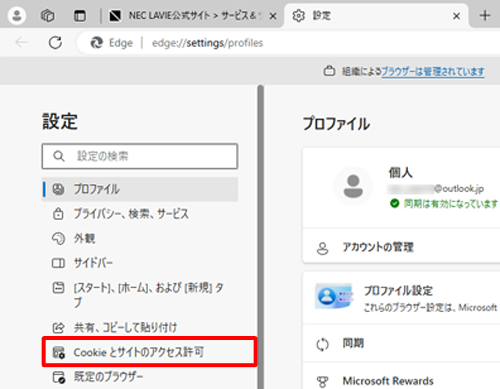Image resolution: width=500 pixels, height=389 pixels.
Task: Click the person icon beside アカウントの管理
Action: (x=322, y=248)
